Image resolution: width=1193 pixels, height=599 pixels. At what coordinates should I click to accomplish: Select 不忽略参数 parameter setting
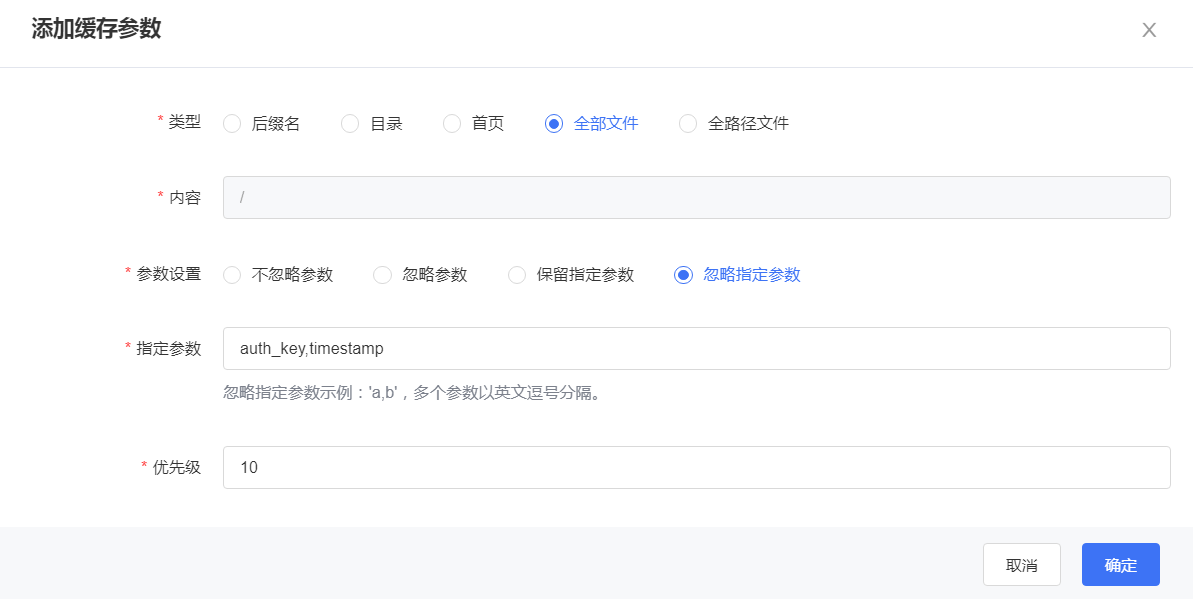[x=232, y=275]
